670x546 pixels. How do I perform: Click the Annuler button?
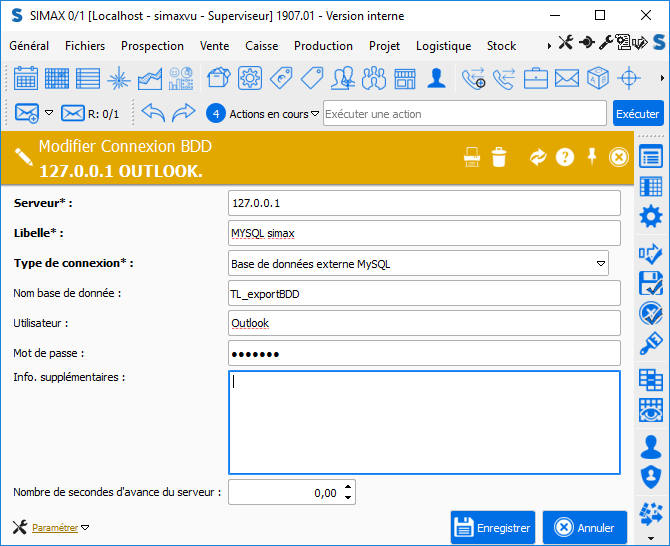click(585, 527)
